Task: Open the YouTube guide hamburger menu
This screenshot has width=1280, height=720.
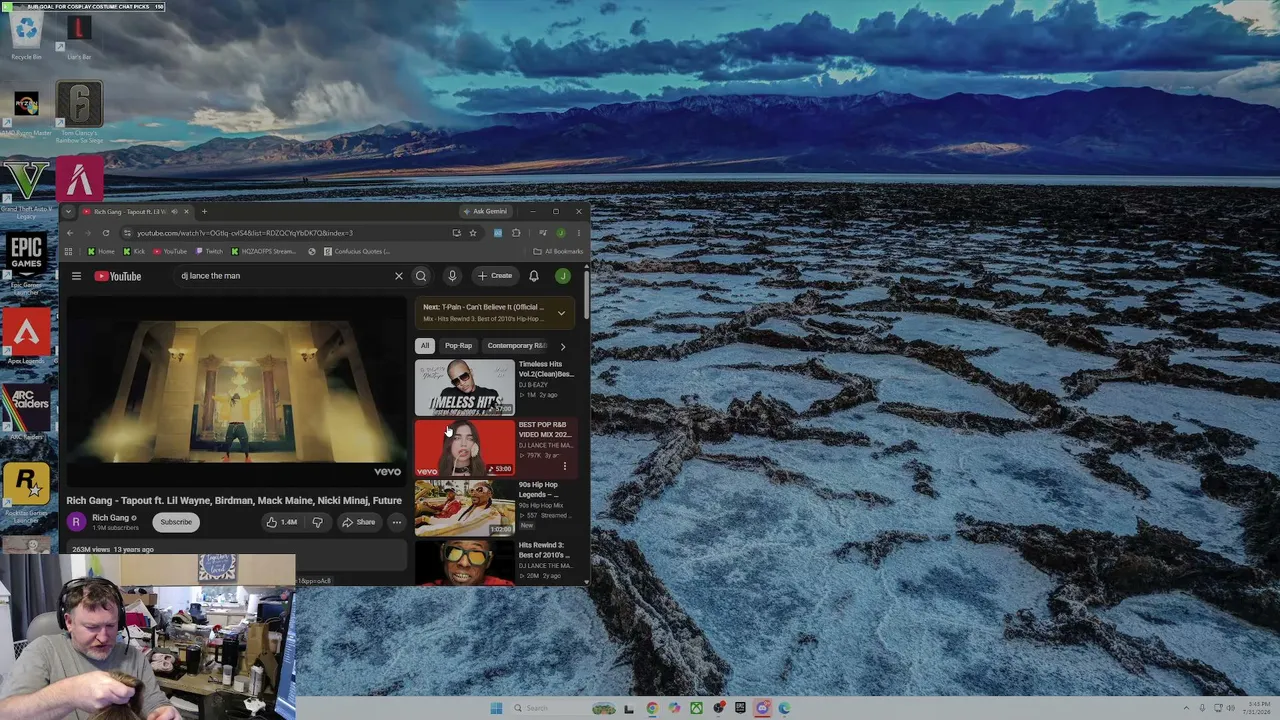Action: [76, 276]
